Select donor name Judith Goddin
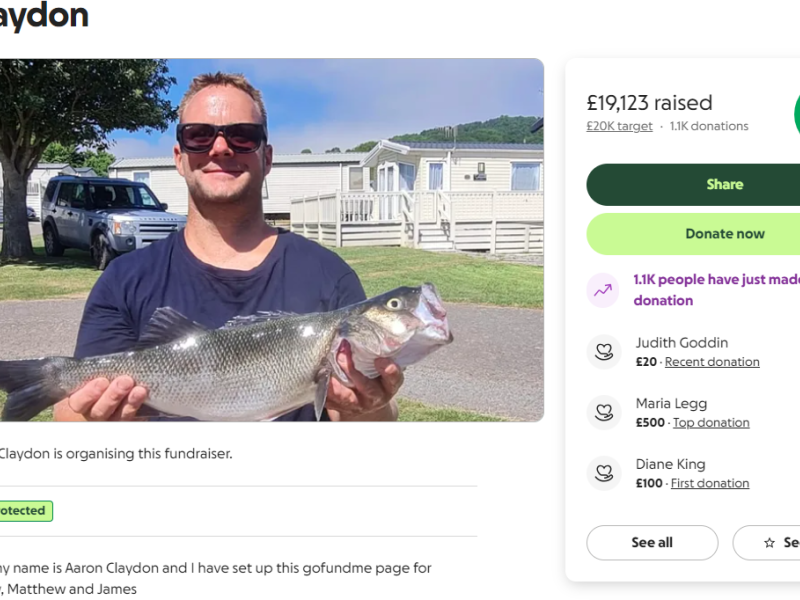The width and height of the screenshot is (800, 600). pyautogui.click(x=682, y=343)
